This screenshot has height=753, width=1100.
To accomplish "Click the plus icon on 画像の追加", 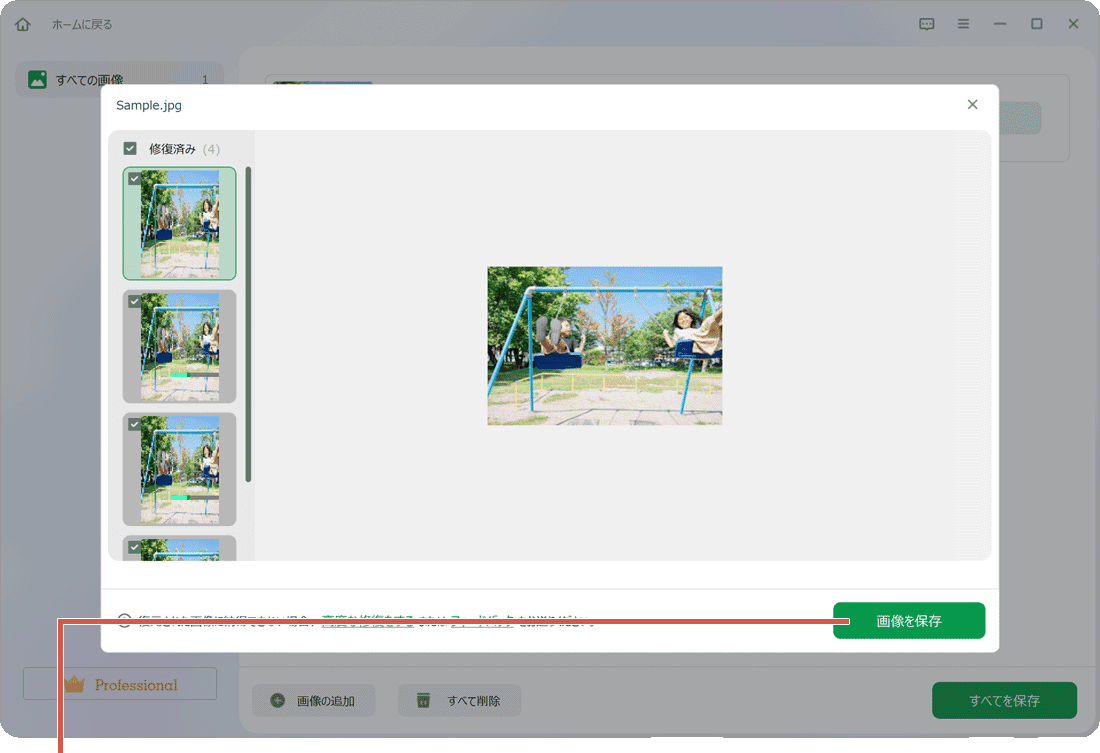I will click(x=275, y=700).
